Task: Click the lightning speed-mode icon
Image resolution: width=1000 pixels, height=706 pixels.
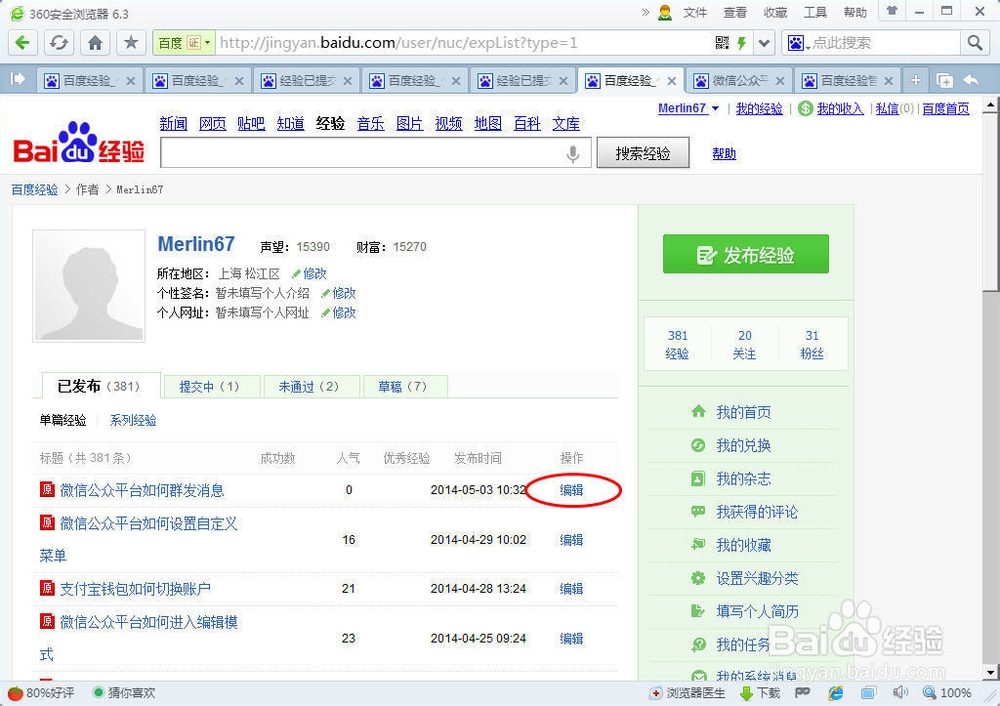Action: 742,43
